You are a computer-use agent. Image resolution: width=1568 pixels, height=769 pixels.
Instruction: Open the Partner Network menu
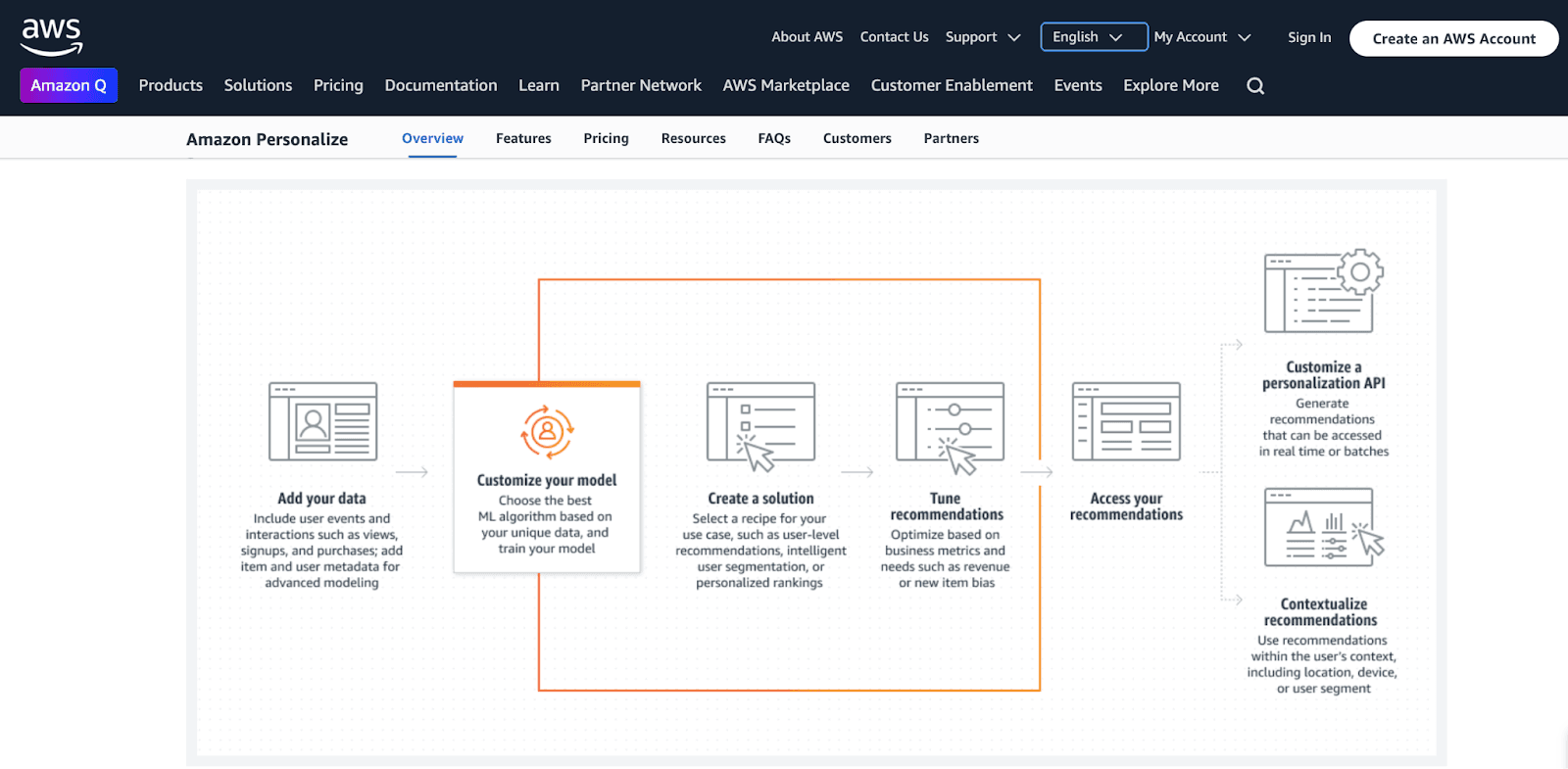(641, 85)
